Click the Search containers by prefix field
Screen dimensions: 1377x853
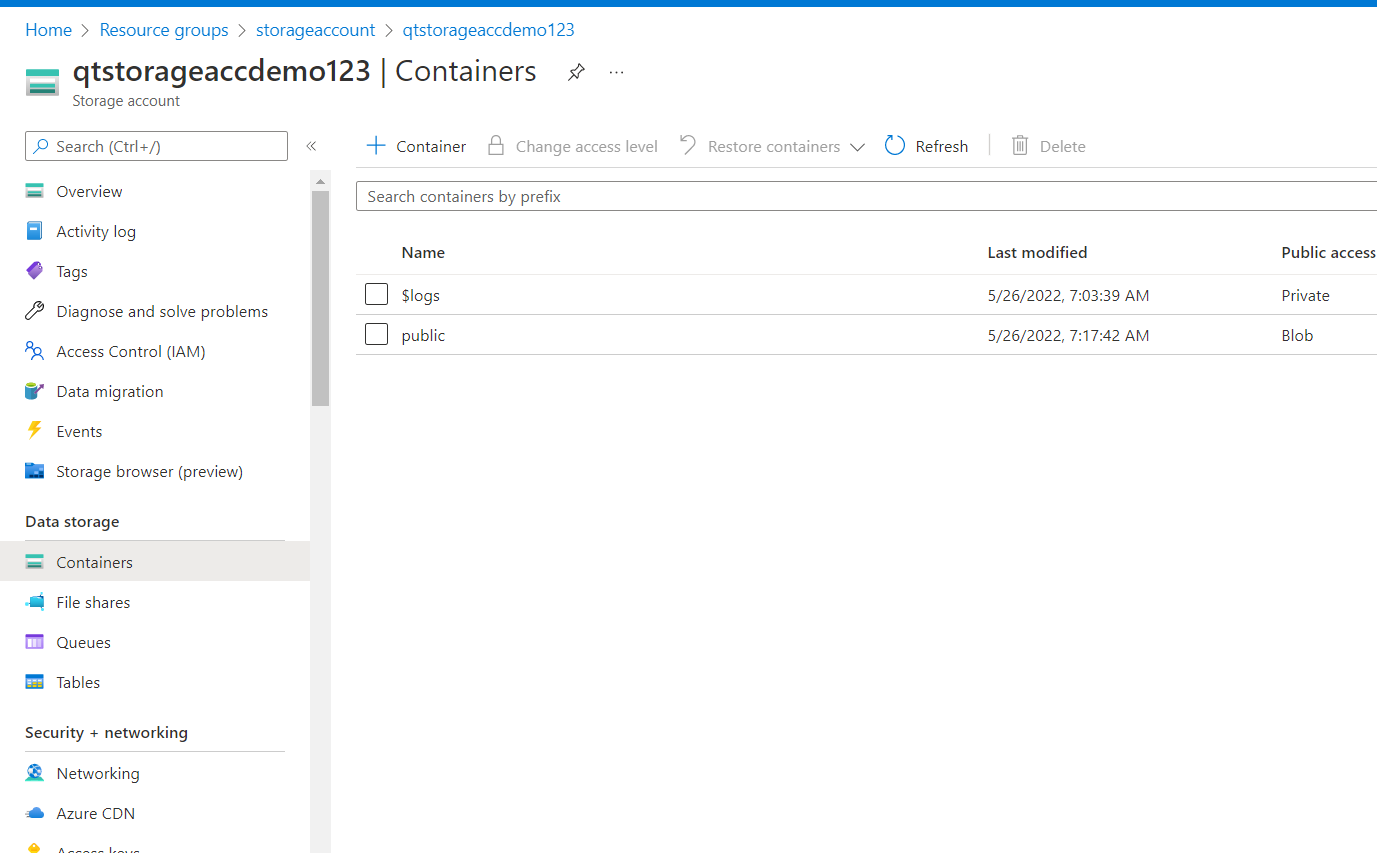[x=867, y=196]
